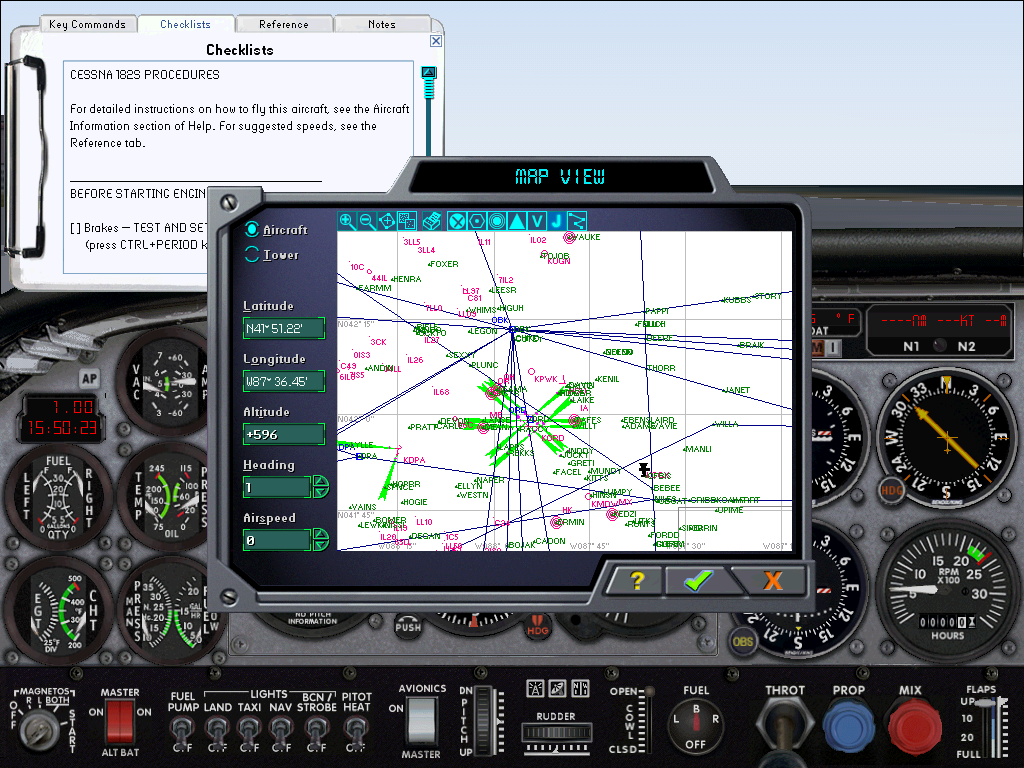Select the Tower radio button
The width and height of the screenshot is (1024, 768).
coord(251,255)
